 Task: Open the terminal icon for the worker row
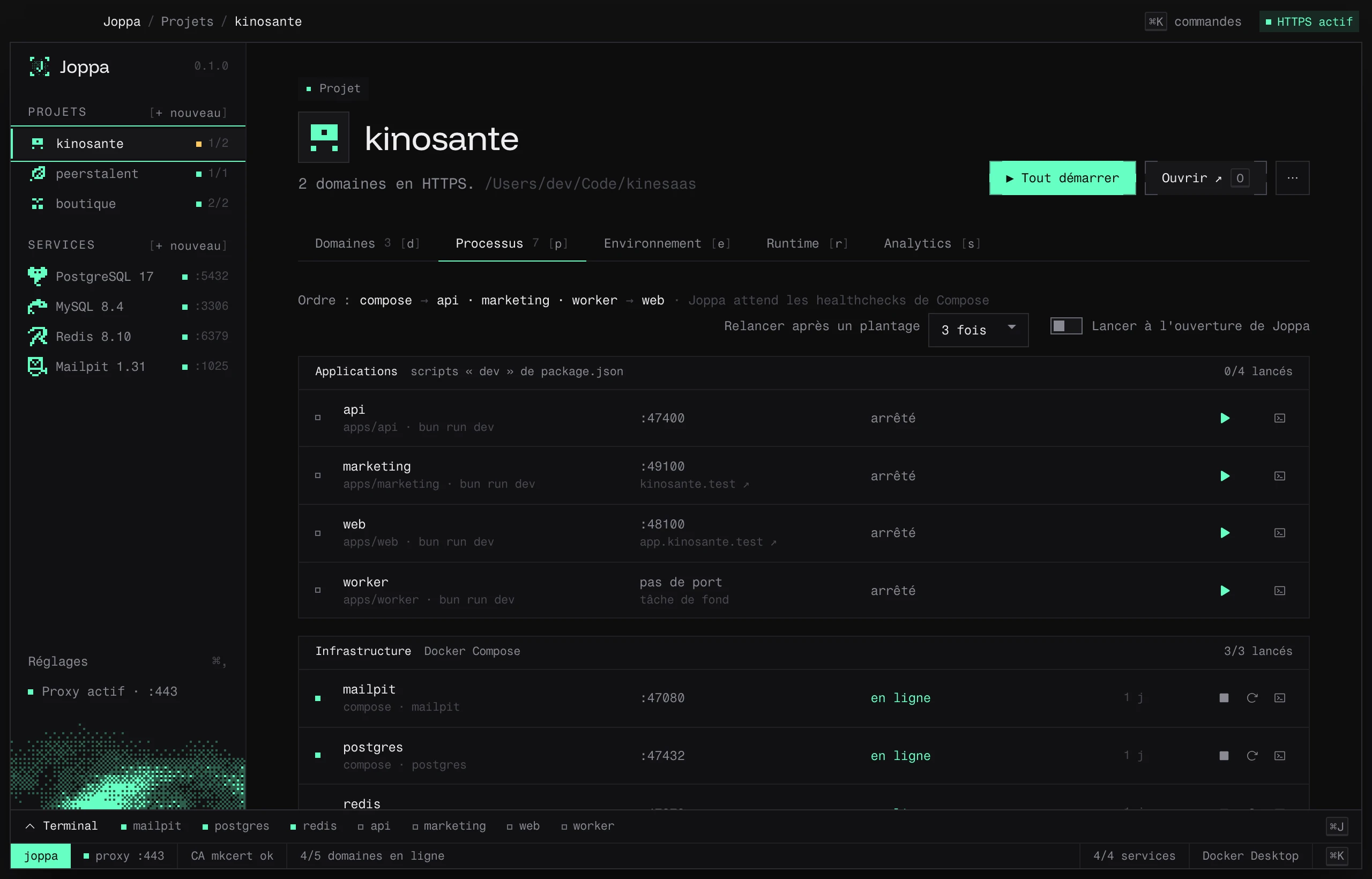[x=1279, y=591]
